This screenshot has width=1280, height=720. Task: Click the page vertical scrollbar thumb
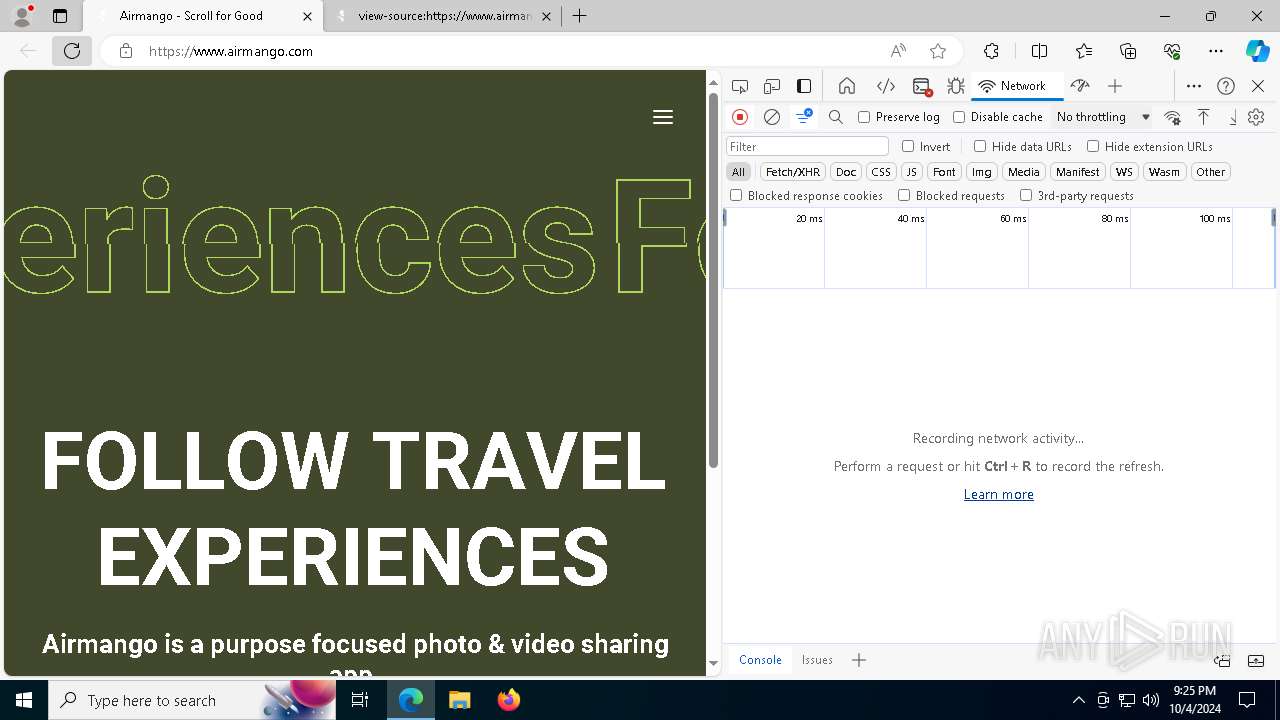pos(714,280)
